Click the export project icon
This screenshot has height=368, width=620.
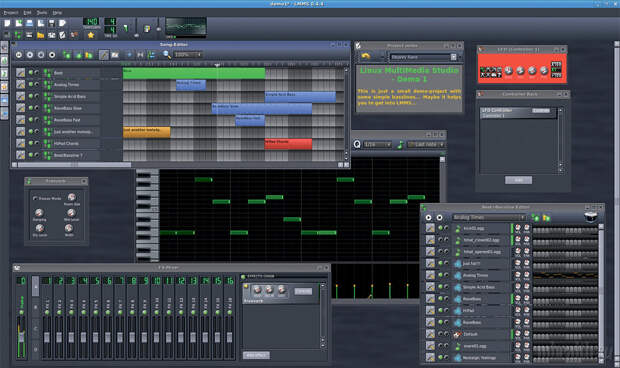tap(62, 23)
